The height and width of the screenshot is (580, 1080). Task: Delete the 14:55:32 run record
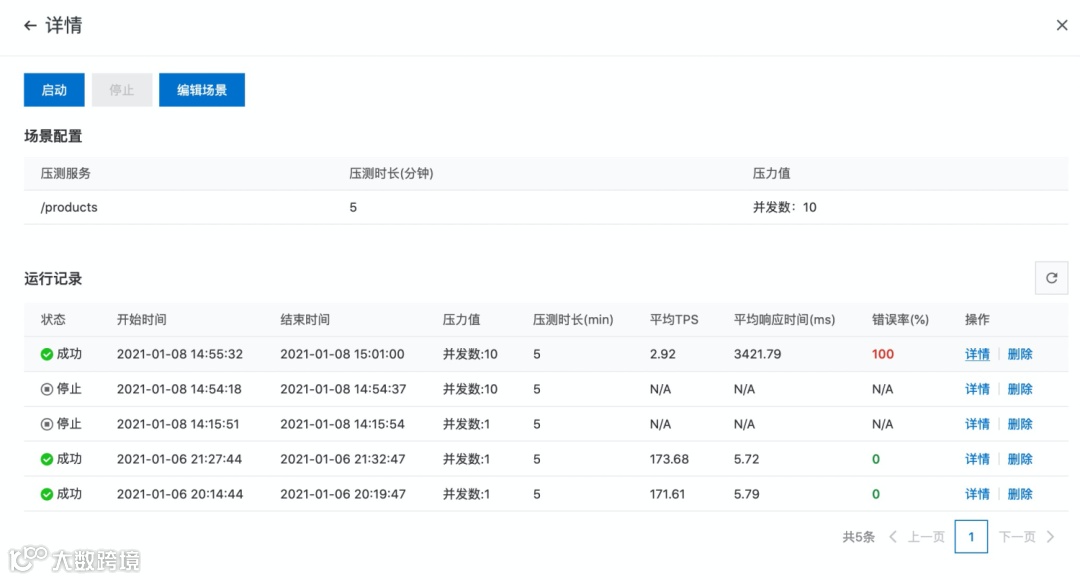tap(1019, 354)
